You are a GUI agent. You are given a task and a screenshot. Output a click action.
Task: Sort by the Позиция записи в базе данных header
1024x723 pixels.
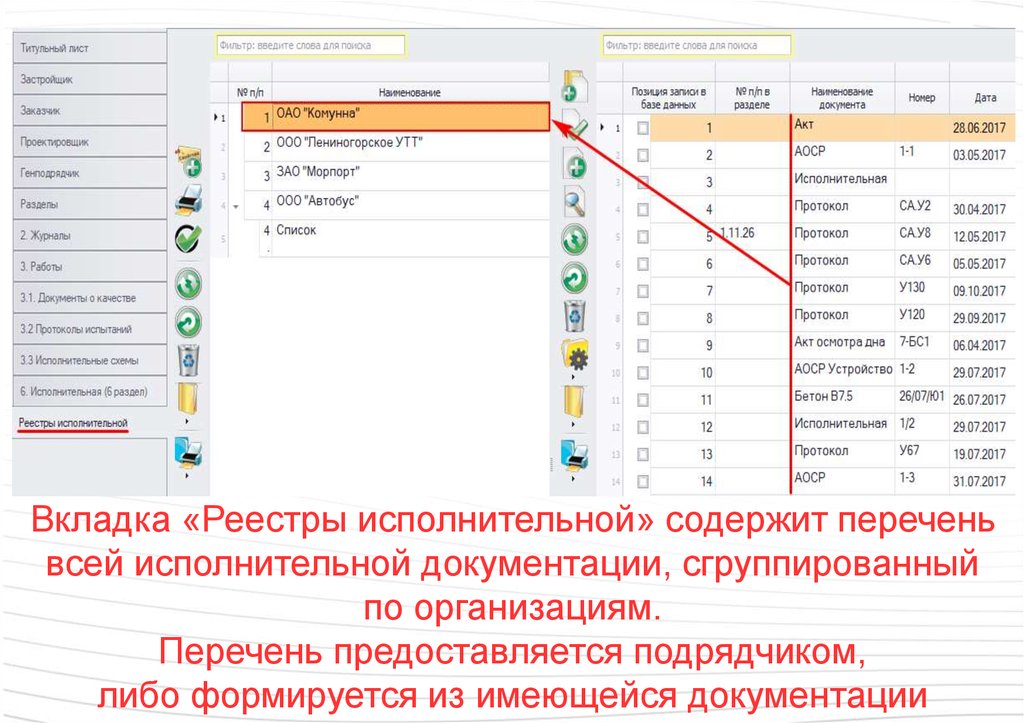pos(669,98)
